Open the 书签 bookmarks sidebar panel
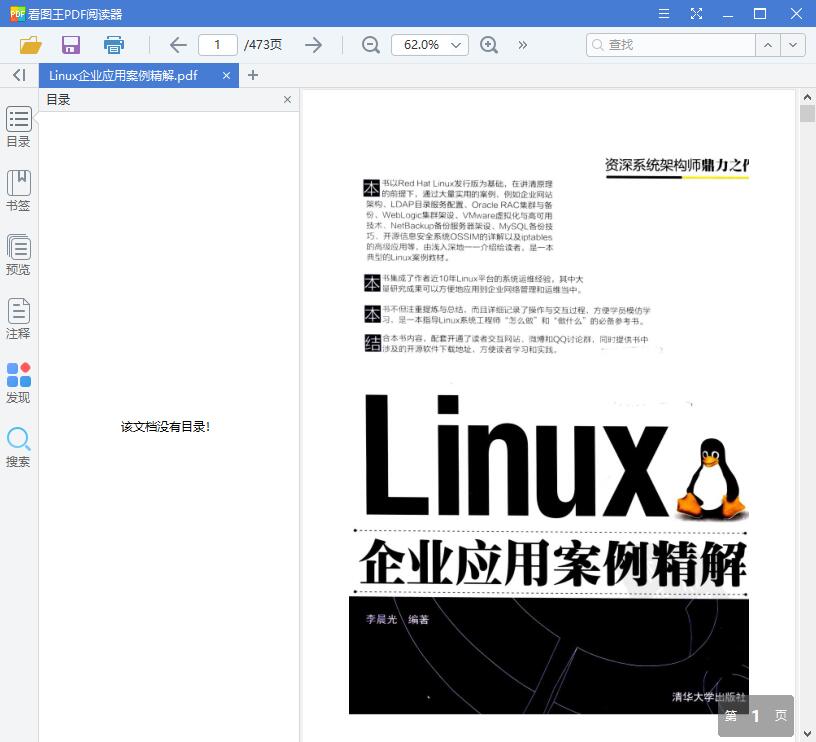Viewport: 816px width, 742px height. 19,190
